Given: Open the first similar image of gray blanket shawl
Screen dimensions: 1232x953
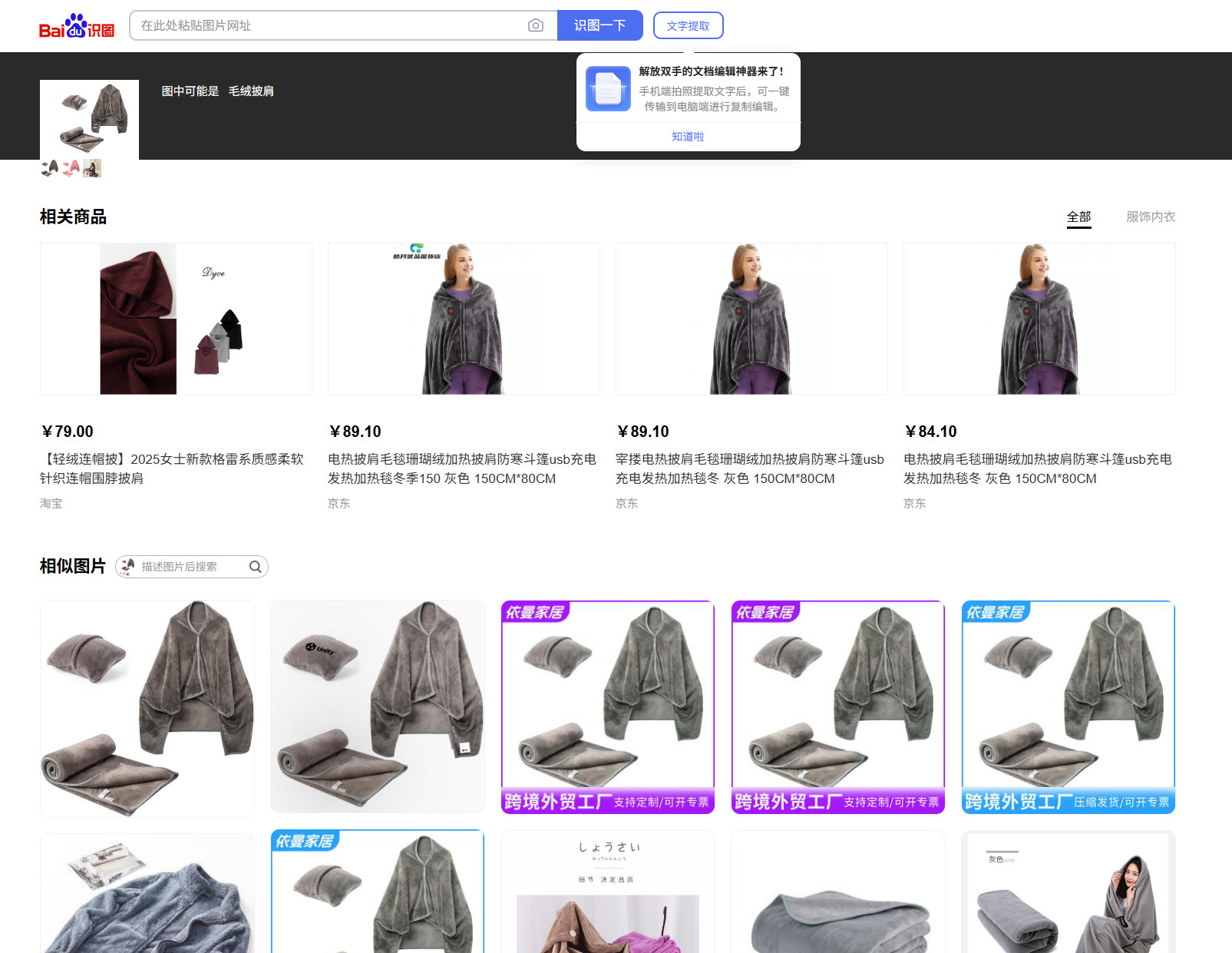Looking at the screenshot, I should click(147, 708).
